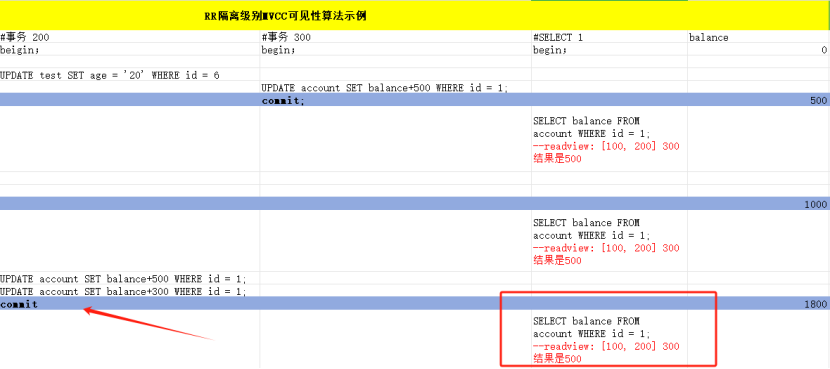Click the balance value 1000 cell
Screen dimensions: 830x369
(759, 204)
